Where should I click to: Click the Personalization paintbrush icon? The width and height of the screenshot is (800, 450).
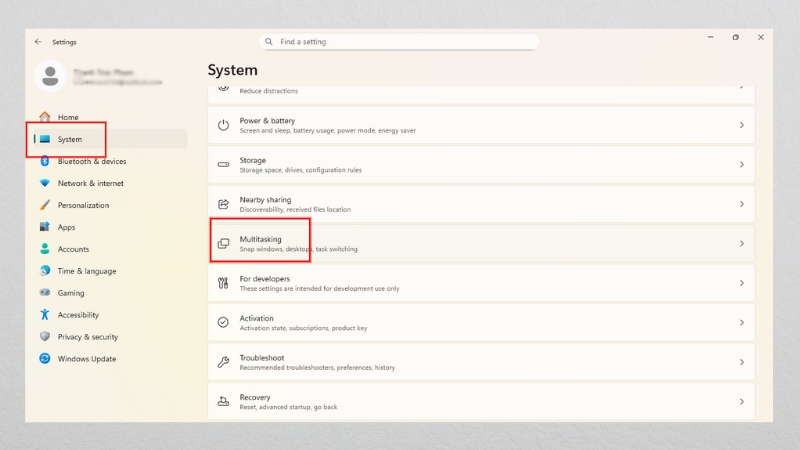(45, 205)
